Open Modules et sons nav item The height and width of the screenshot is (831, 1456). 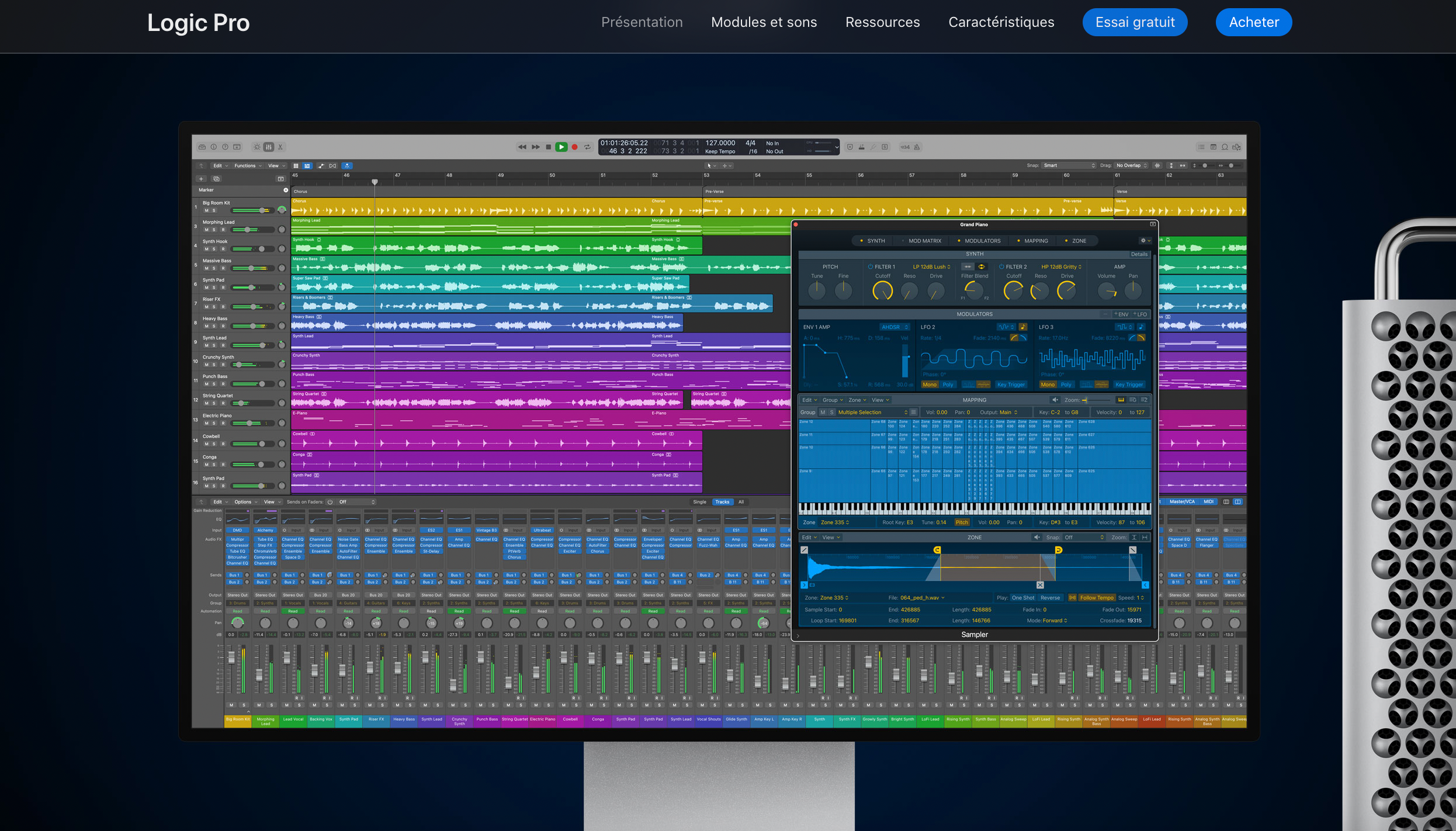click(x=764, y=22)
